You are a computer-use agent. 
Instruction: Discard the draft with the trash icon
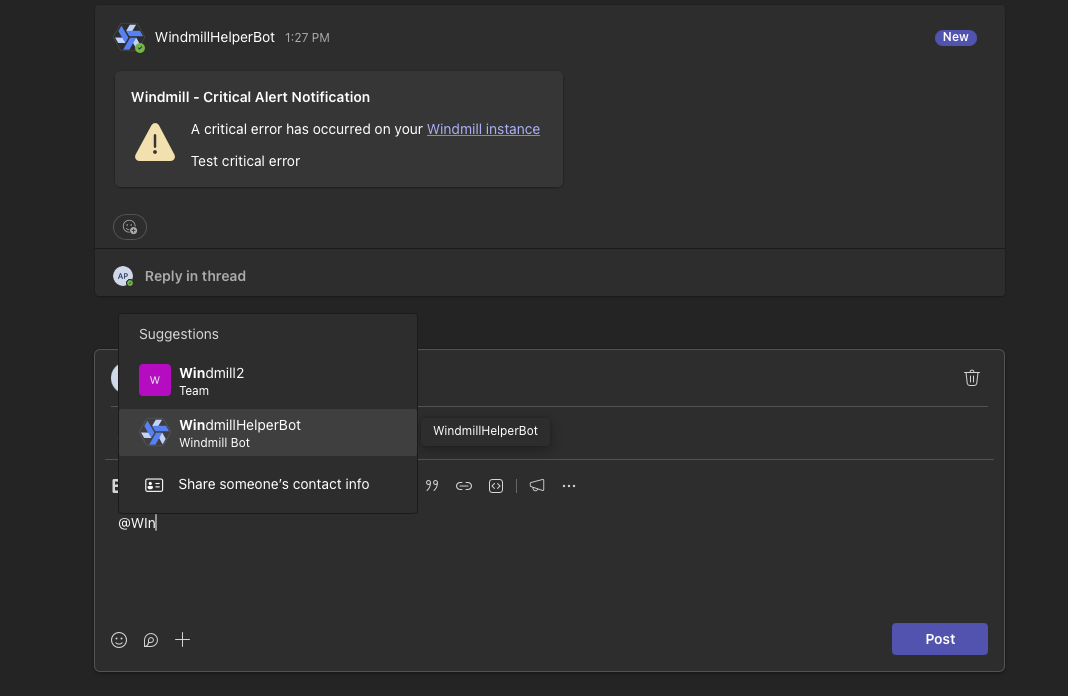[x=972, y=377]
